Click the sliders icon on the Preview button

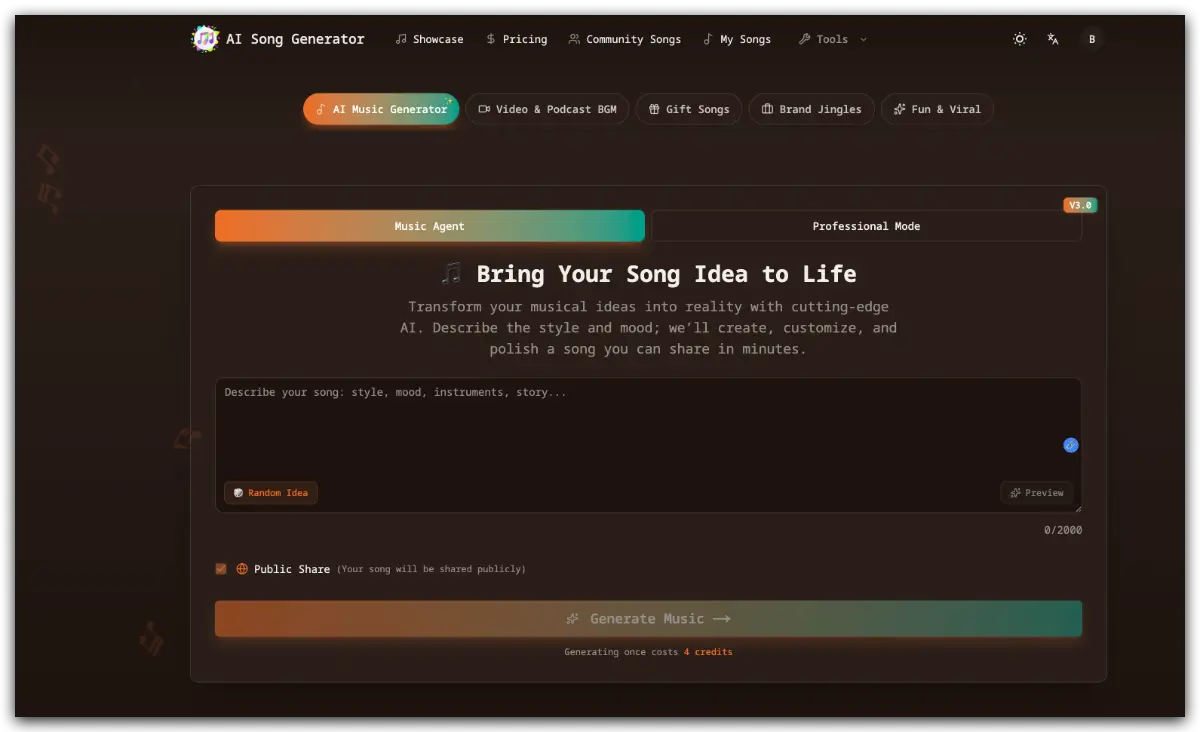[1014, 492]
